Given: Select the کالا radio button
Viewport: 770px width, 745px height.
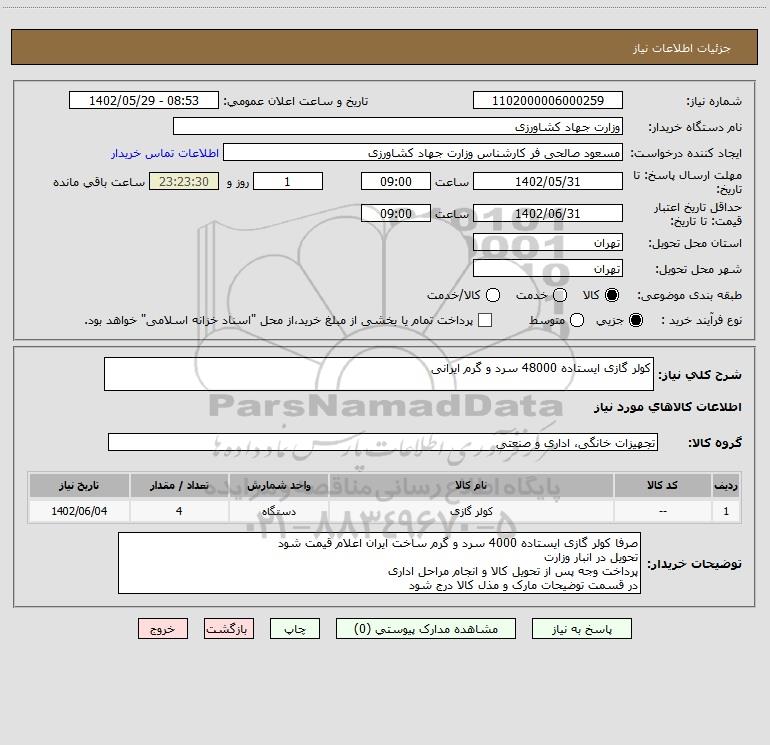Looking at the screenshot, I should (612, 295).
